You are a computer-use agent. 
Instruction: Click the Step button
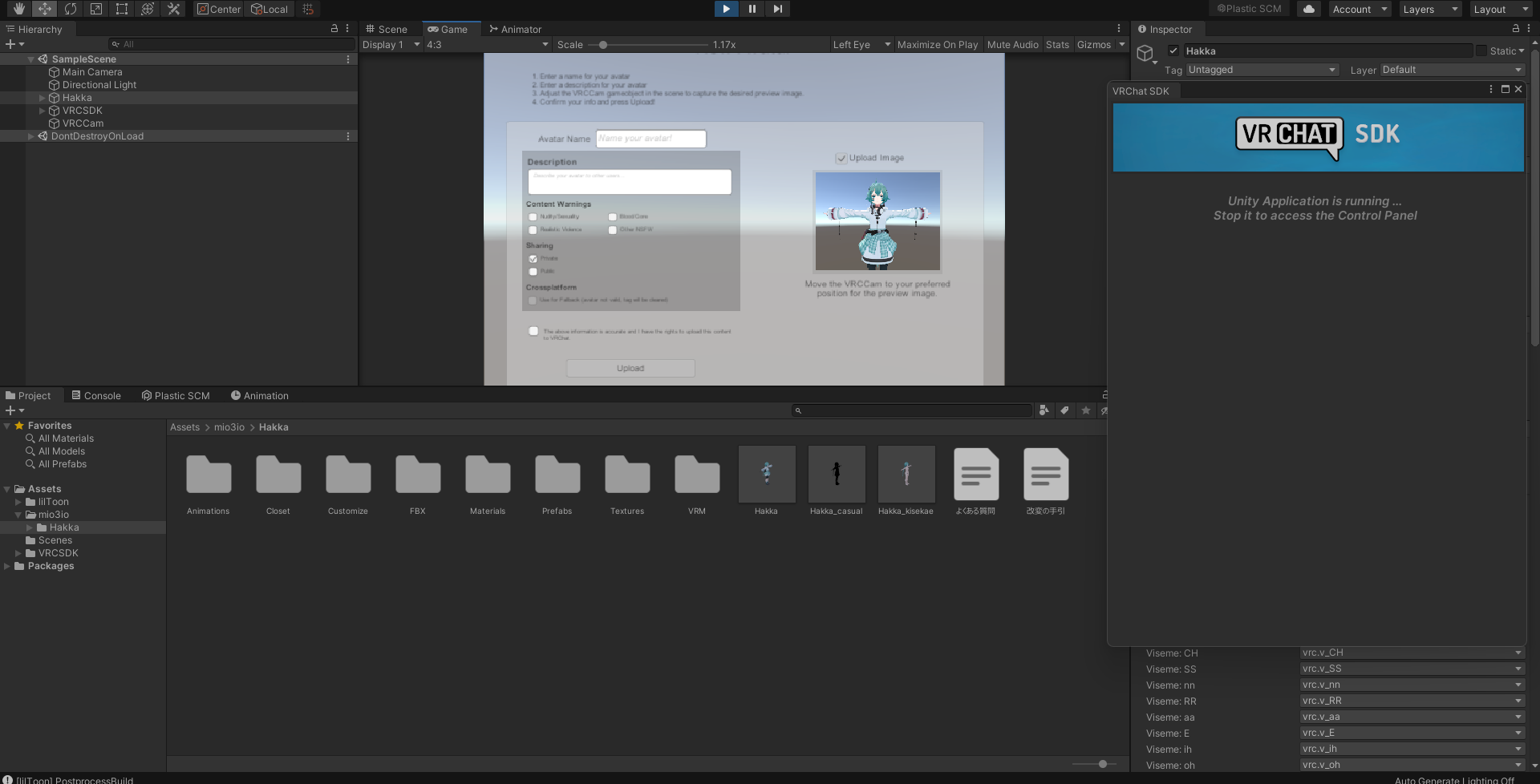pos(777,9)
